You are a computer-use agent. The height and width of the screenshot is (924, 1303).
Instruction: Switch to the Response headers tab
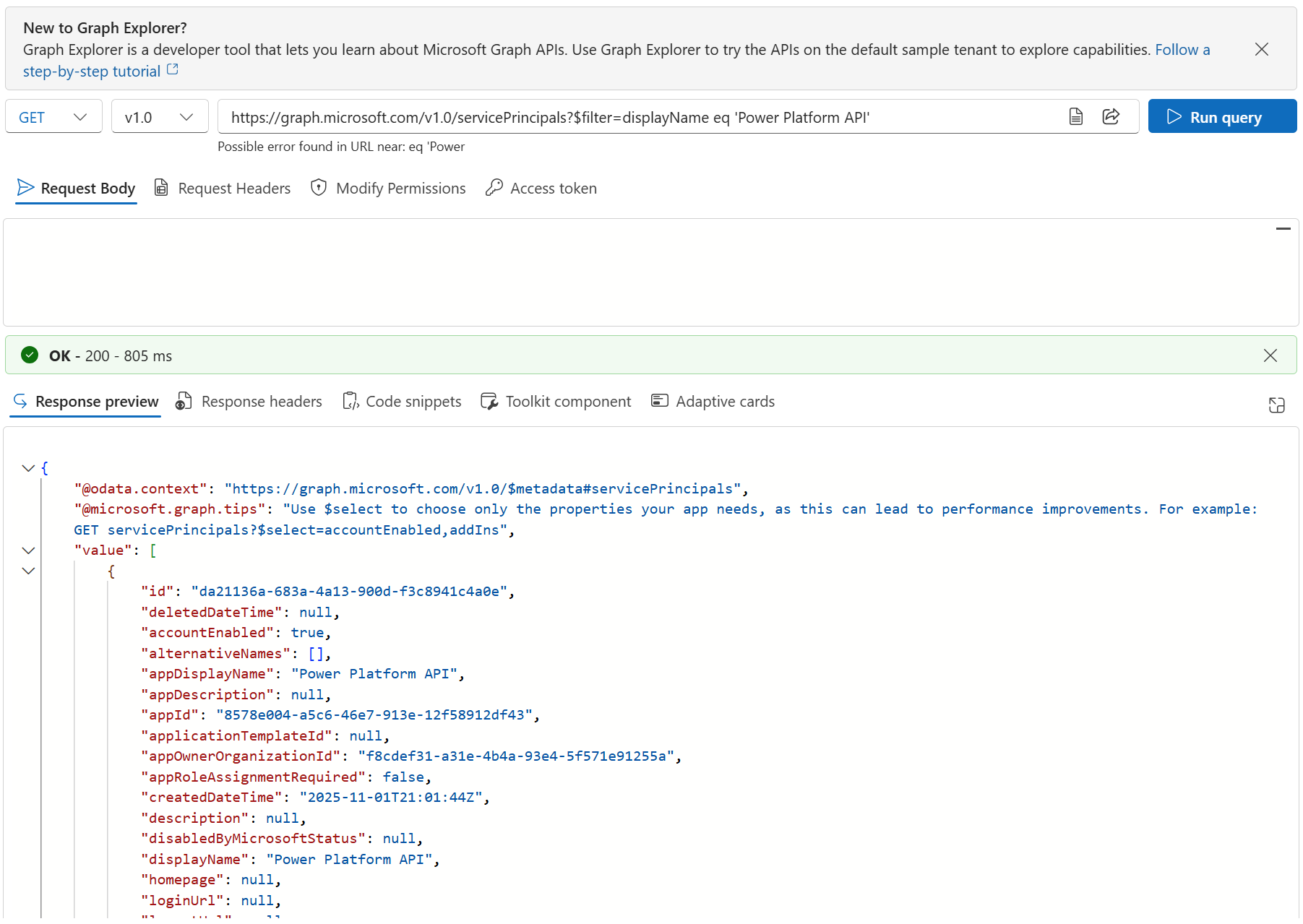(x=249, y=401)
